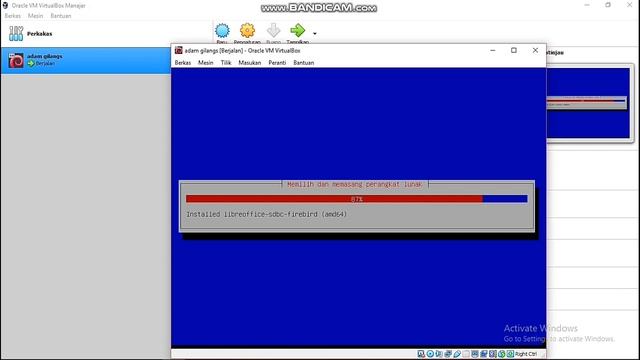Click the Debian icon of VM adam gilangs

pos(16,60)
